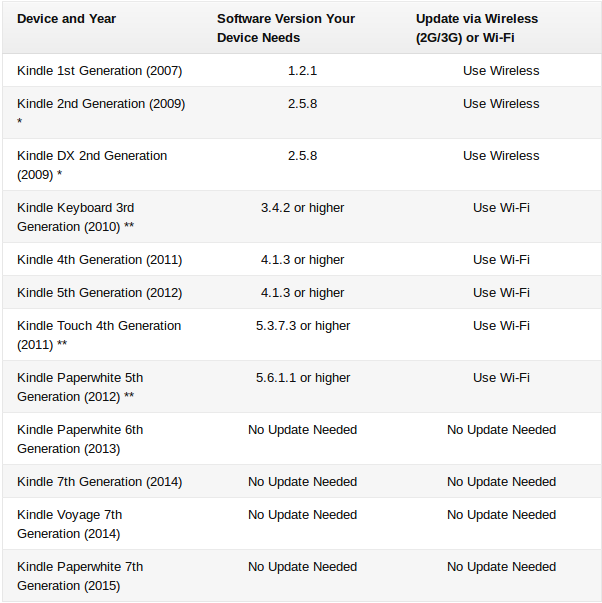
Task: Click the Kindle Paperwhite 7th Generation (2015) entry
Action: coord(80,576)
